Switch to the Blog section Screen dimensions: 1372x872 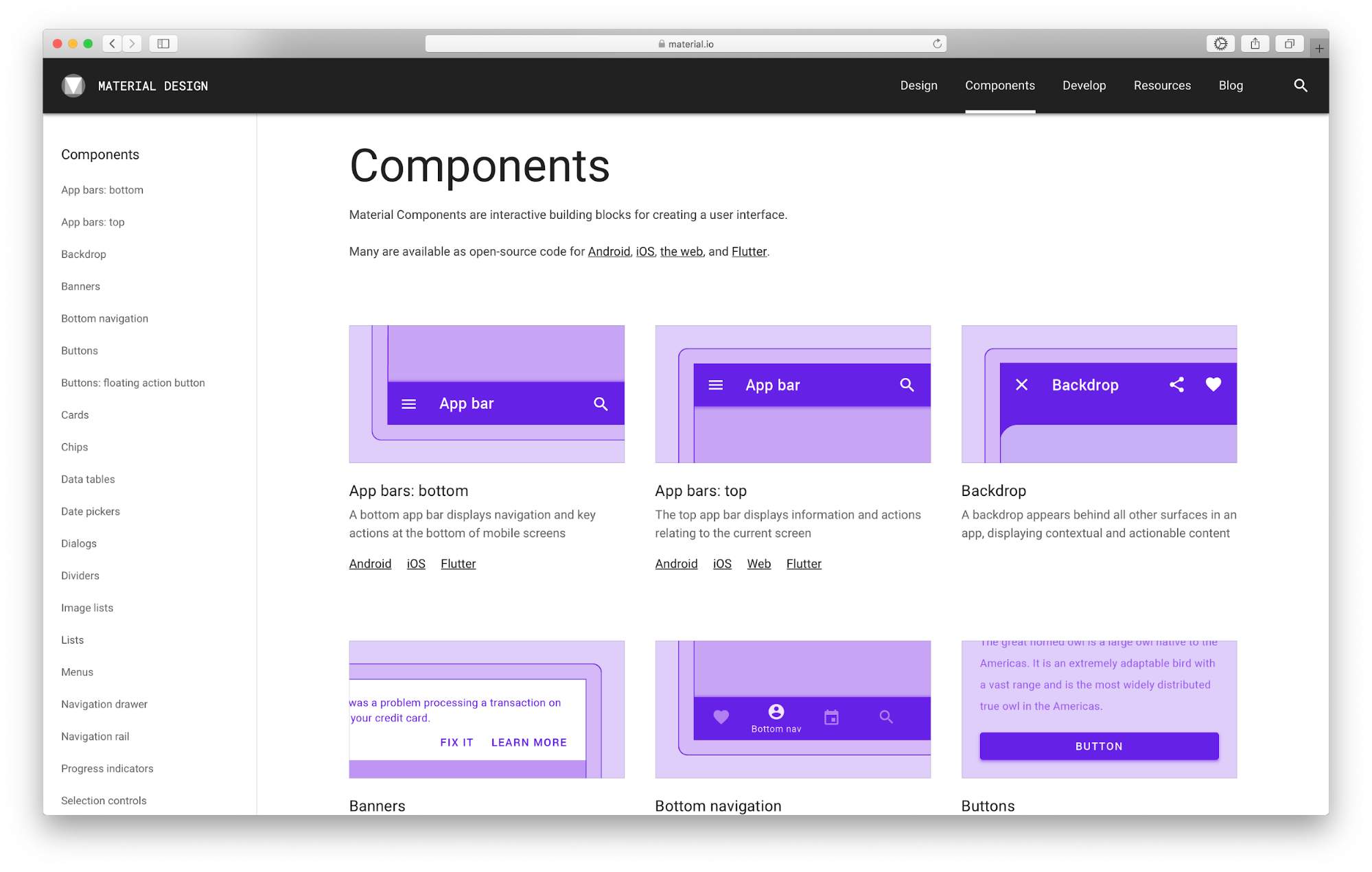point(1230,85)
